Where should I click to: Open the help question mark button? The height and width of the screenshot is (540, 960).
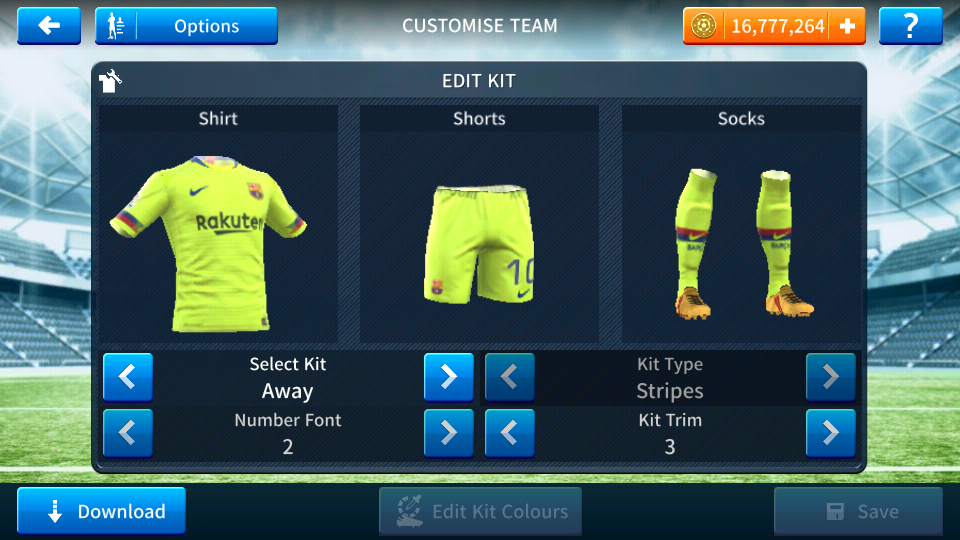pos(910,26)
